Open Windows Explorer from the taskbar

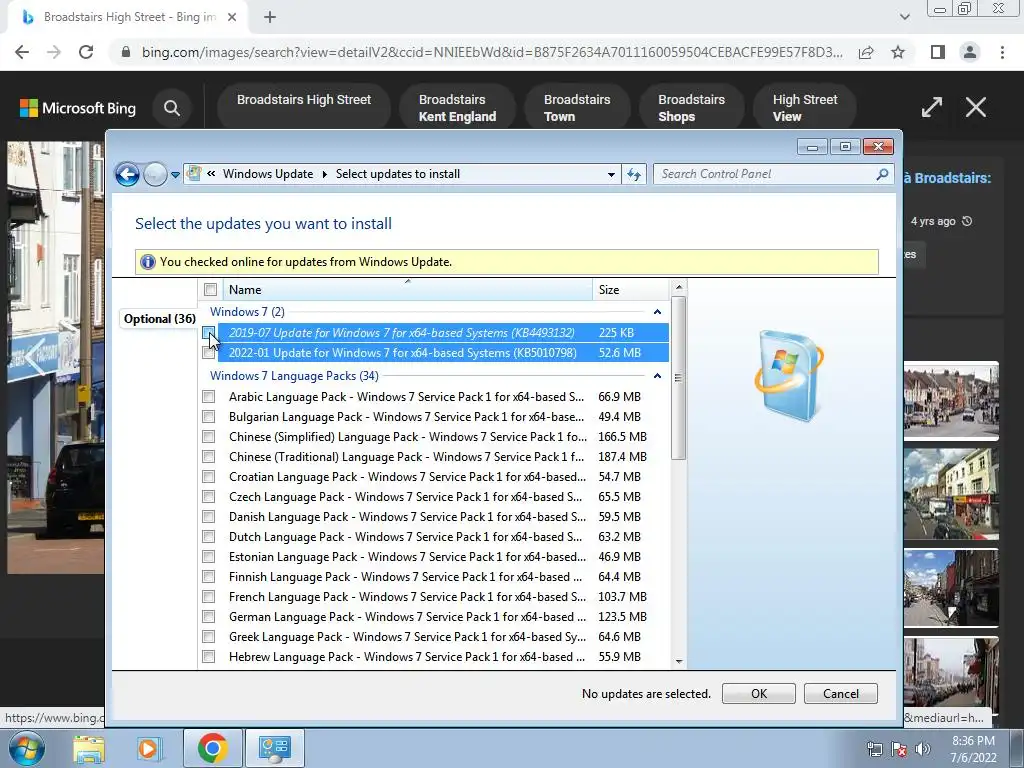(x=89, y=748)
